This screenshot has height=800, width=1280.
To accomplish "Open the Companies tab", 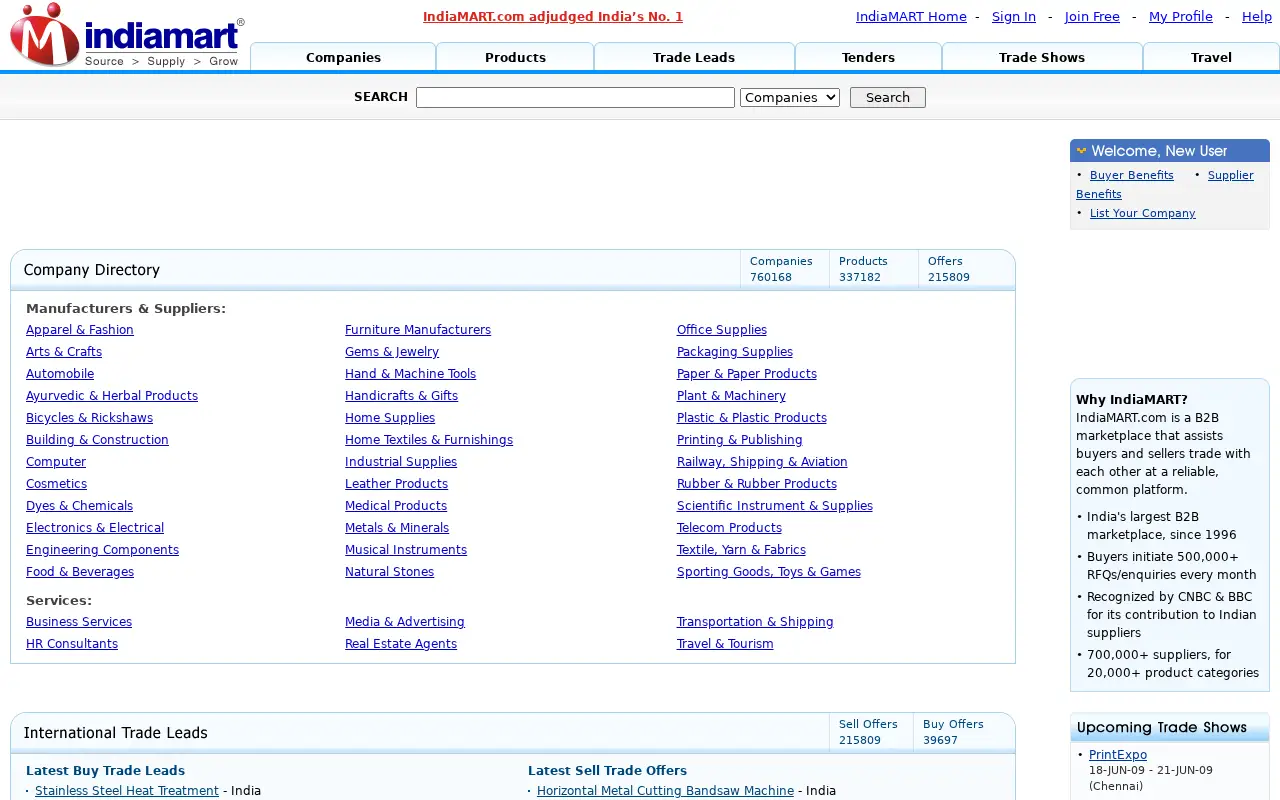I will (x=343, y=57).
